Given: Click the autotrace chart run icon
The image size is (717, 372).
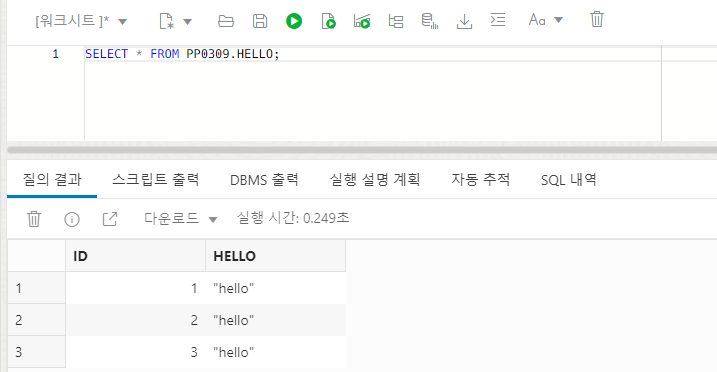Looking at the screenshot, I should (x=362, y=21).
